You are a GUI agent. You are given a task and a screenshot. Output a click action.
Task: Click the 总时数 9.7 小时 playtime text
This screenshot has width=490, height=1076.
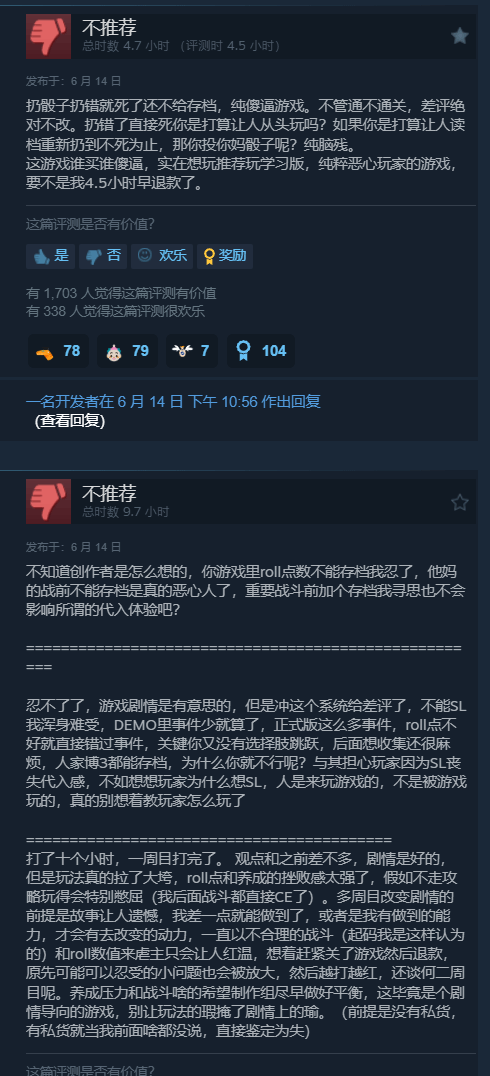tap(126, 512)
